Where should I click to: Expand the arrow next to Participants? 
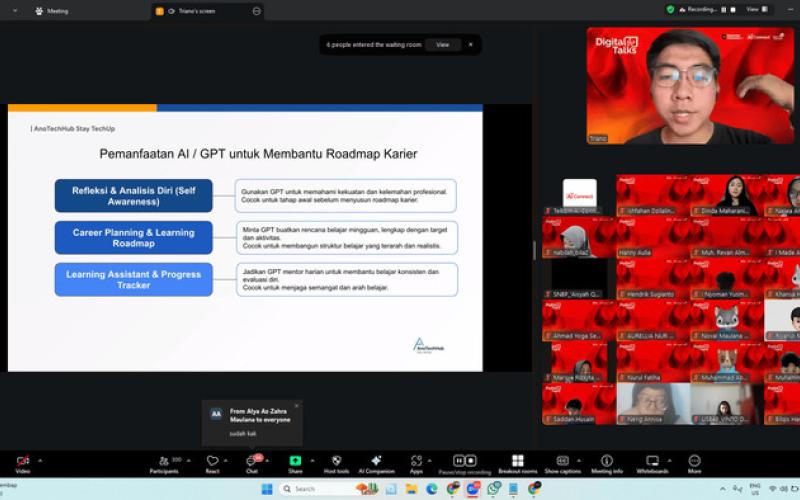click(186, 457)
